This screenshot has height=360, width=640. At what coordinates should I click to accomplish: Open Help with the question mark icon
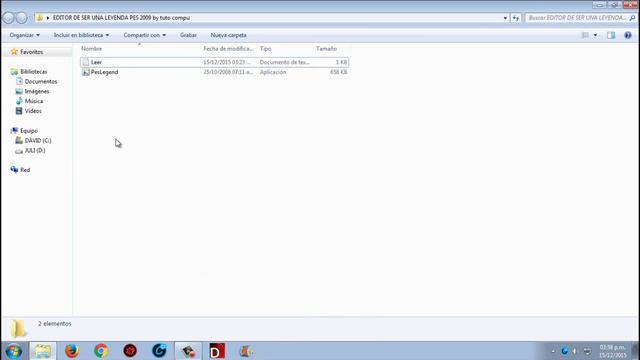pos(628,35)
